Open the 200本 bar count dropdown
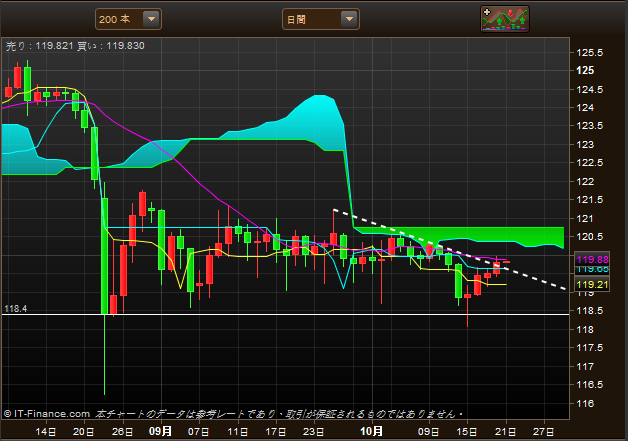This screenshot has height=441, width=628. [x=128, y=19]
